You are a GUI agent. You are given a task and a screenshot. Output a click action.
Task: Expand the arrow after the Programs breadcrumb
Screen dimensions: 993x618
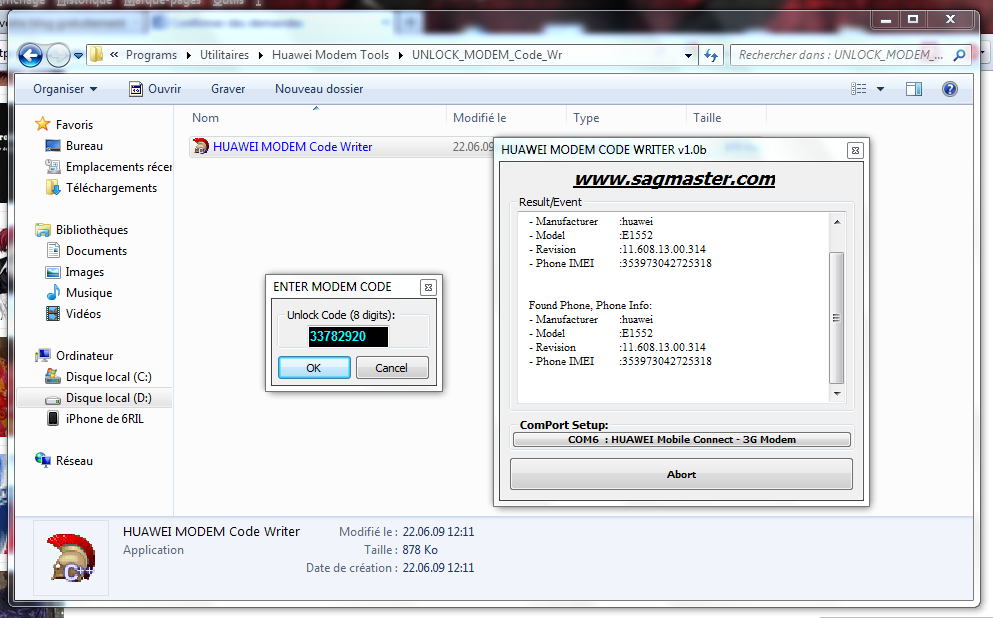point(189,55)
